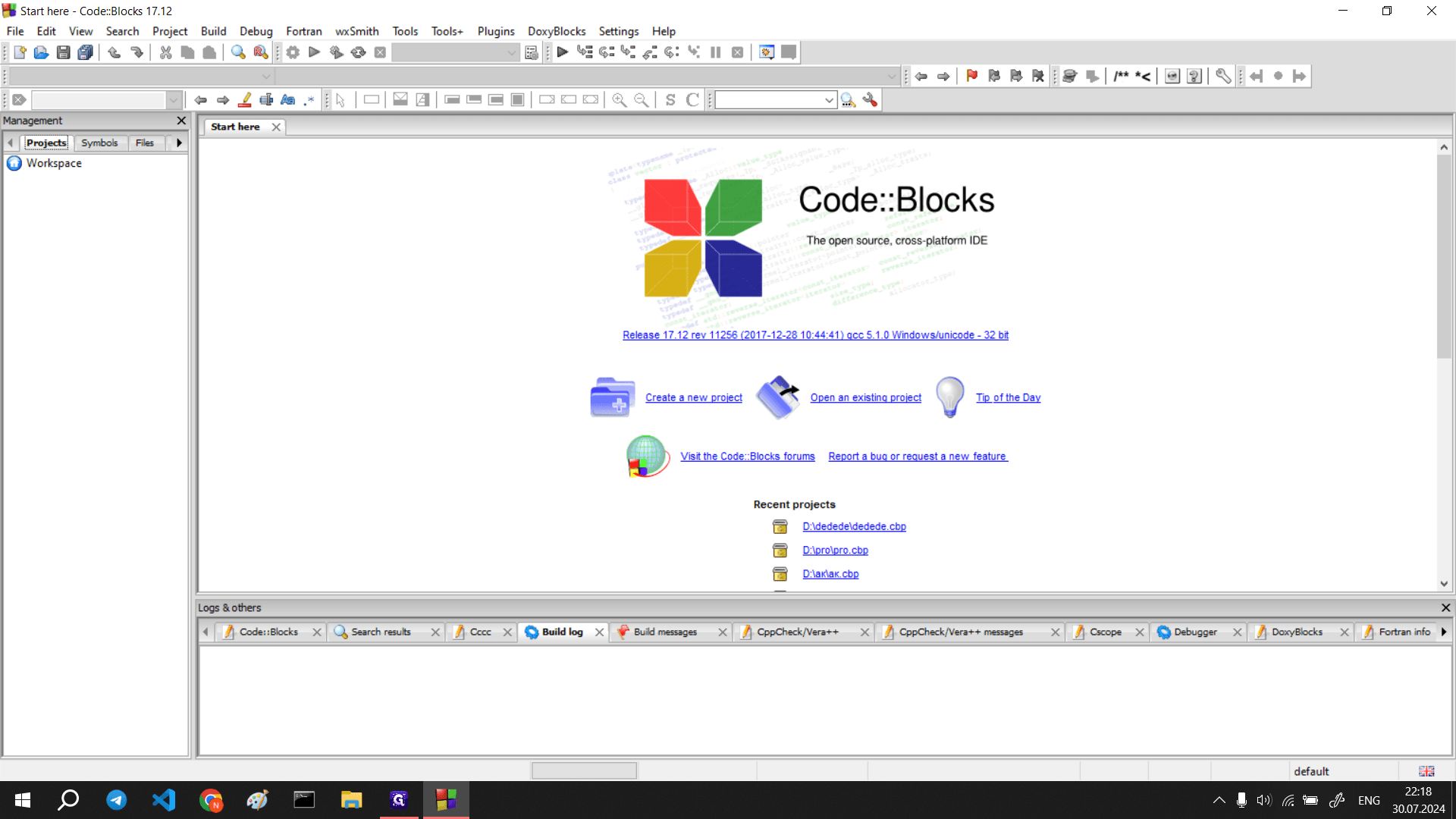Build the project with gear icon
Image resolution: width=1456 pixels, height=819 pixels.
coord(293,52)
